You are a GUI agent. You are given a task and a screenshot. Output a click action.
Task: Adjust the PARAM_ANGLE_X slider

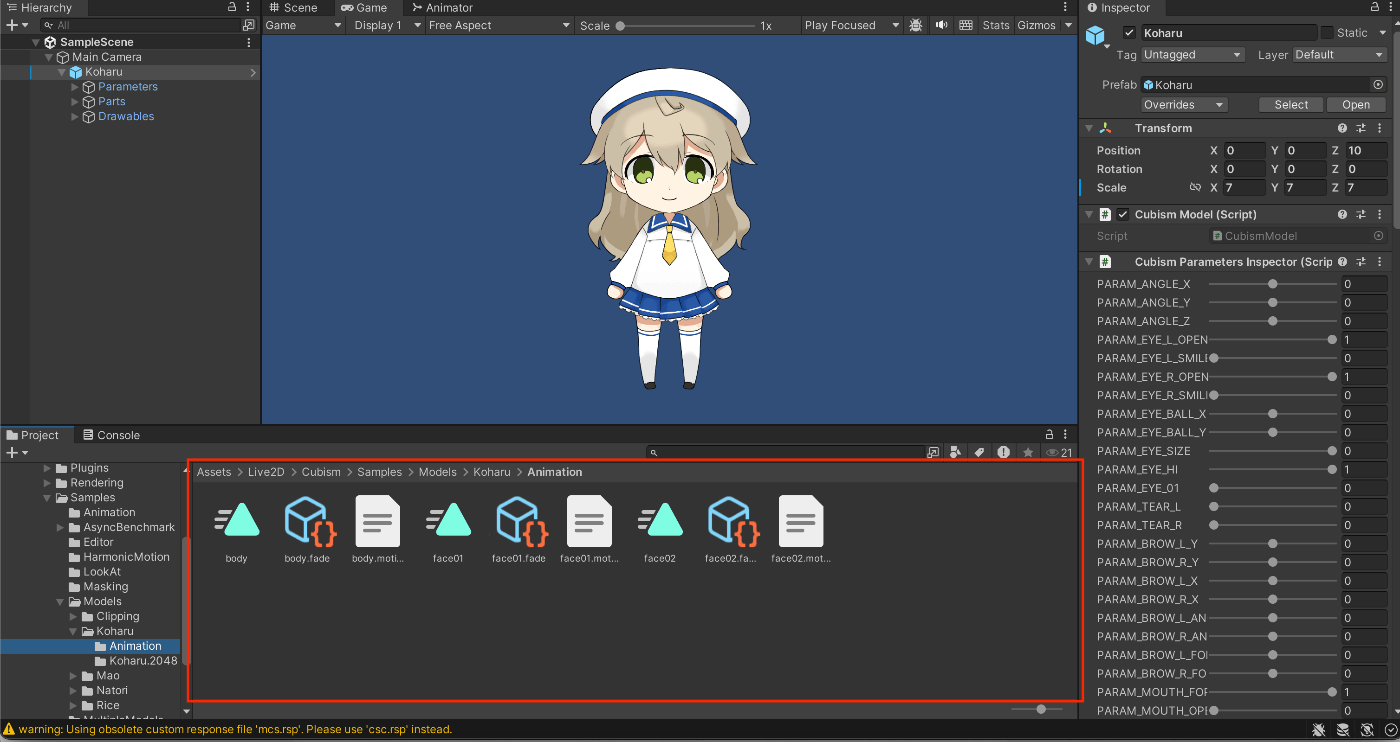pos(1272,284)
